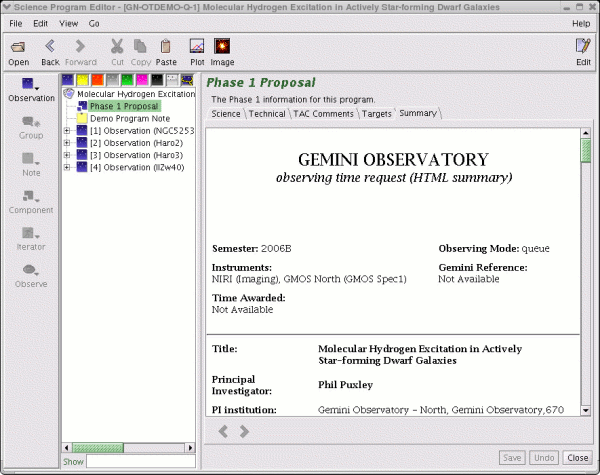Image resolution: width=600 pixels, height=475 pixels.
Task: Expand observation [4] IIZw40 node
Action: (x=67, y=167)
